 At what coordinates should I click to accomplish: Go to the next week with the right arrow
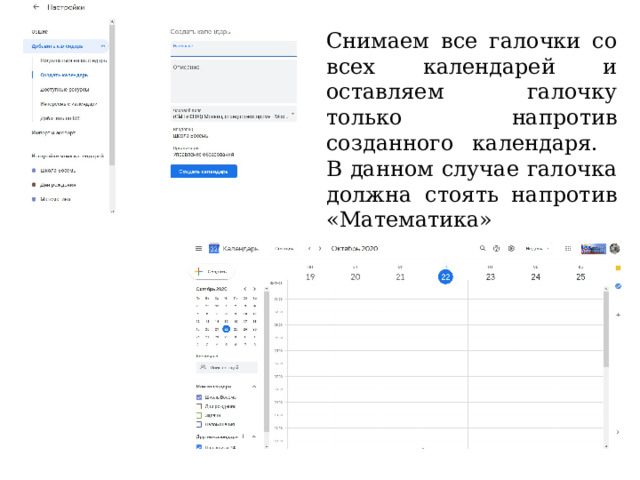(320, 248)
